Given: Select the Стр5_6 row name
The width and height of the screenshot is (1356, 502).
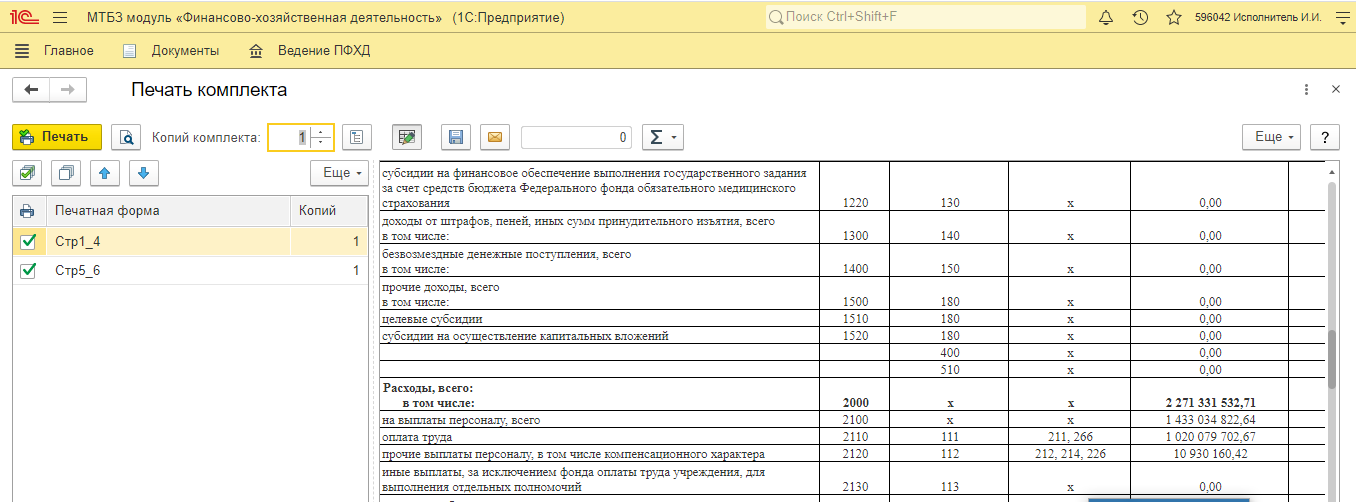Looking at the screenshot, I should coord(77,271).
